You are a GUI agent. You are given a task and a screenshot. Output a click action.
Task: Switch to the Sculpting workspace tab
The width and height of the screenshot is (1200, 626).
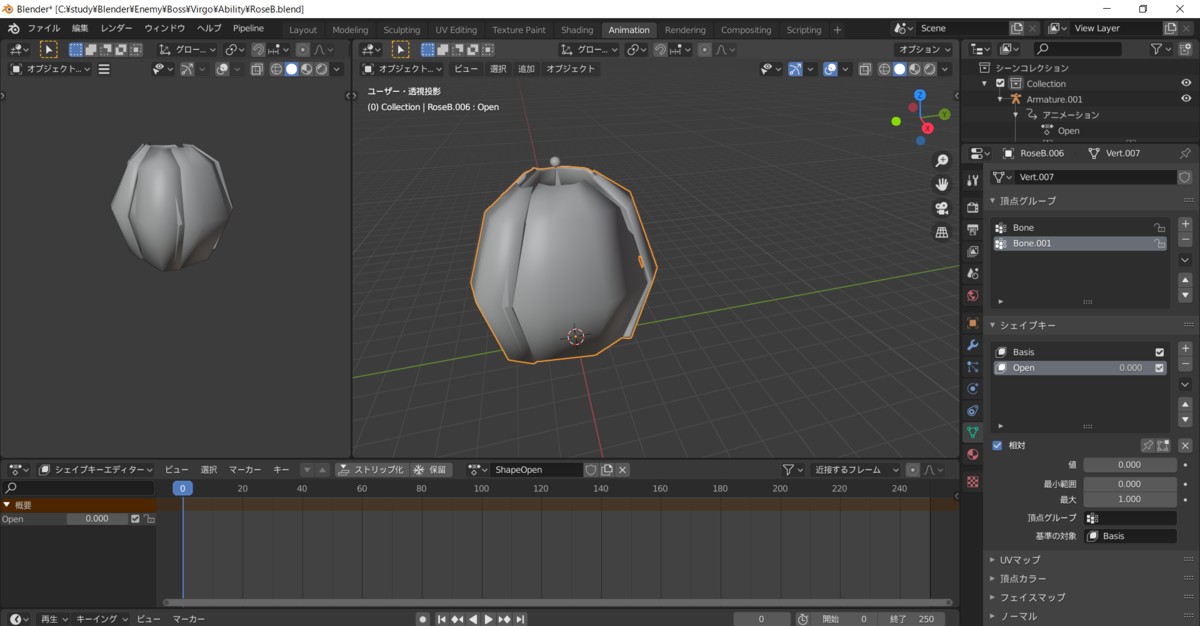402,30
